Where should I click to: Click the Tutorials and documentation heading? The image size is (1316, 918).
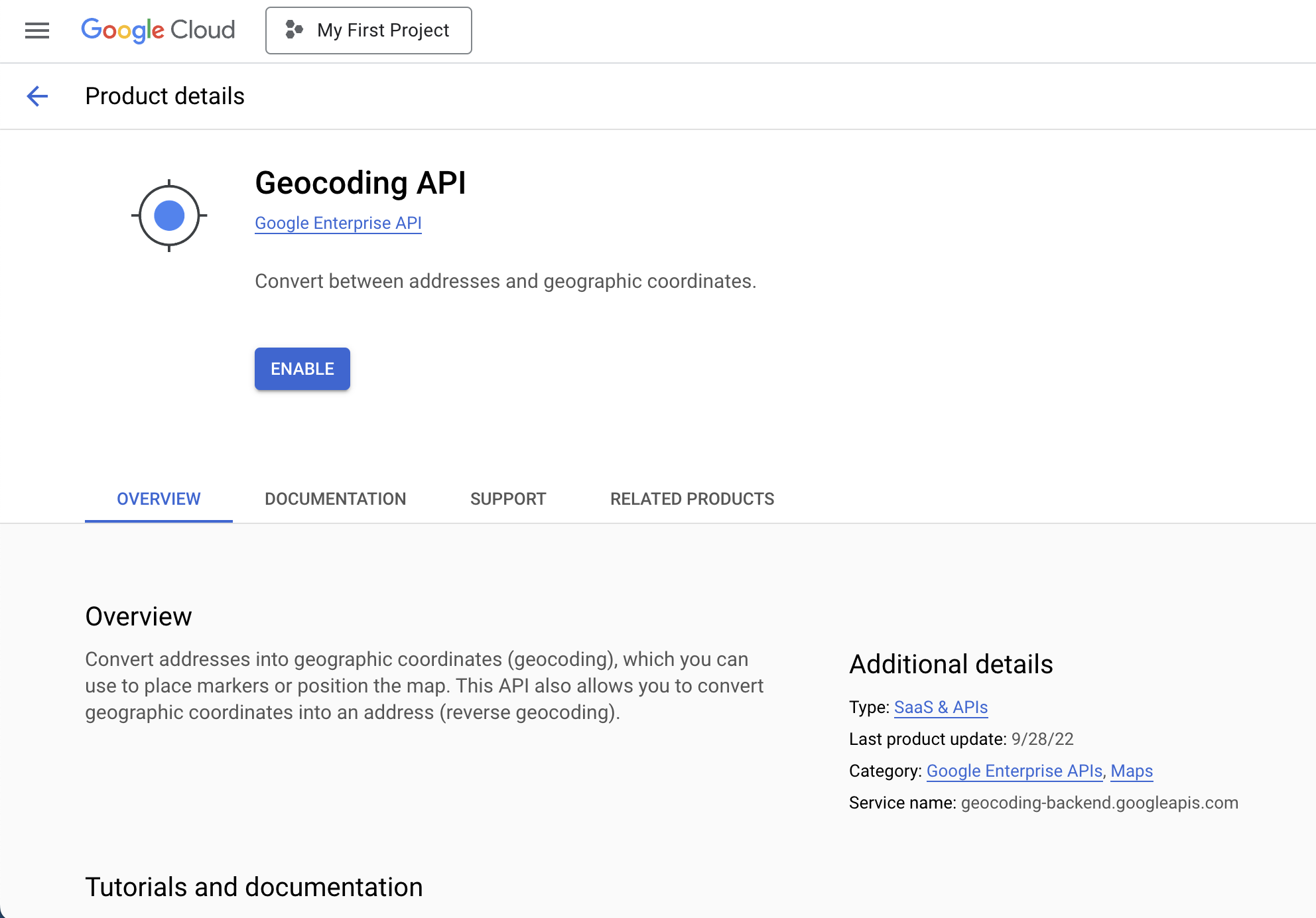point(253,887)
